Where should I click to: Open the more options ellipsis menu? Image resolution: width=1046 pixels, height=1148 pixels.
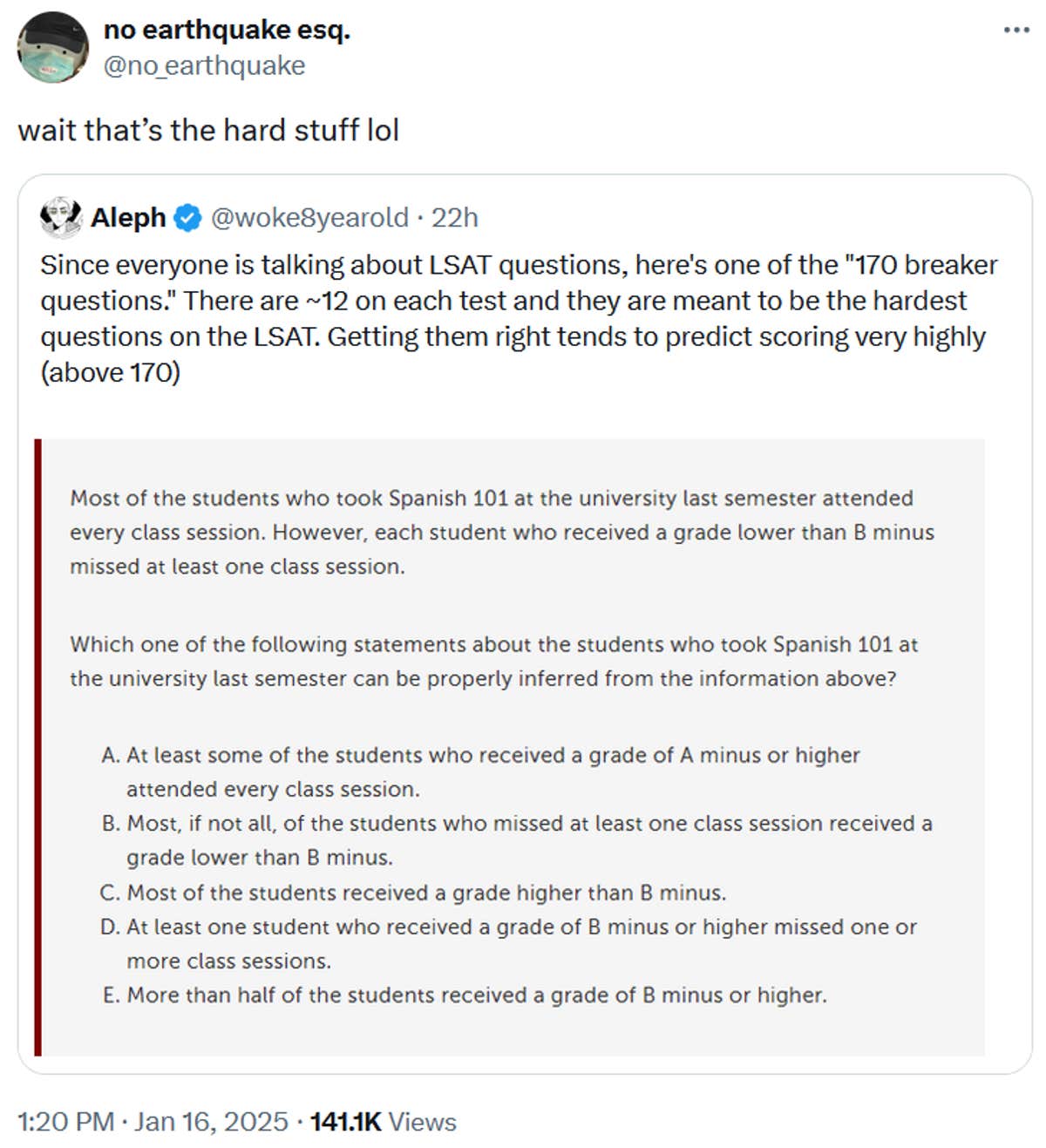(x=1015, y=30)
